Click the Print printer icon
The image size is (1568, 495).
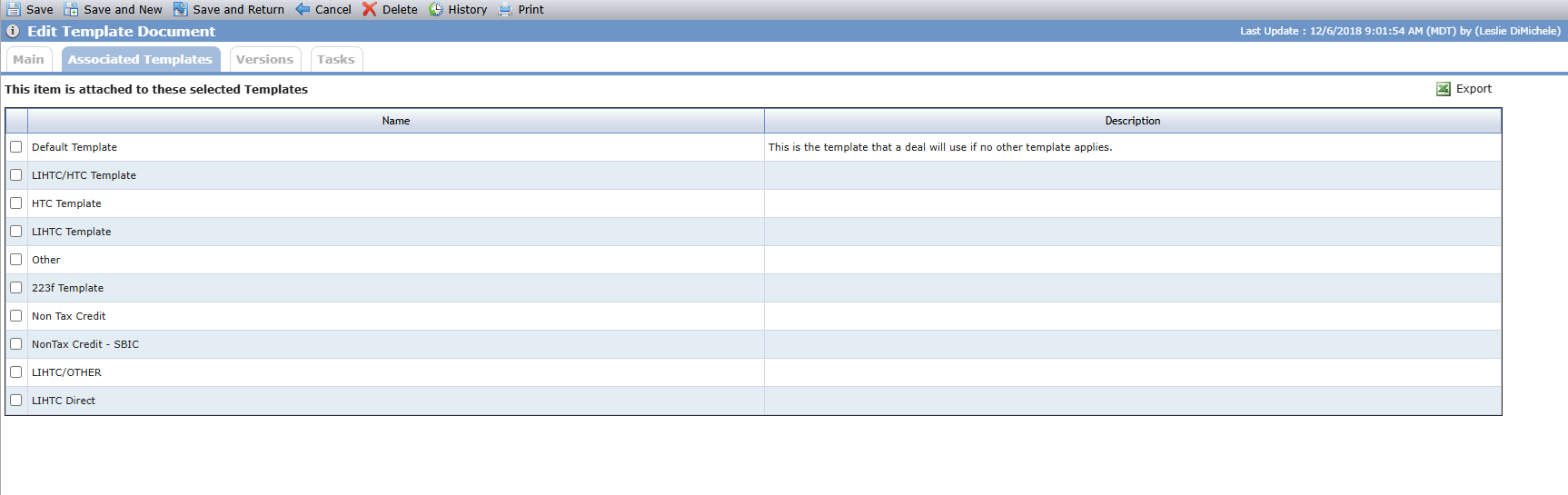505,9
